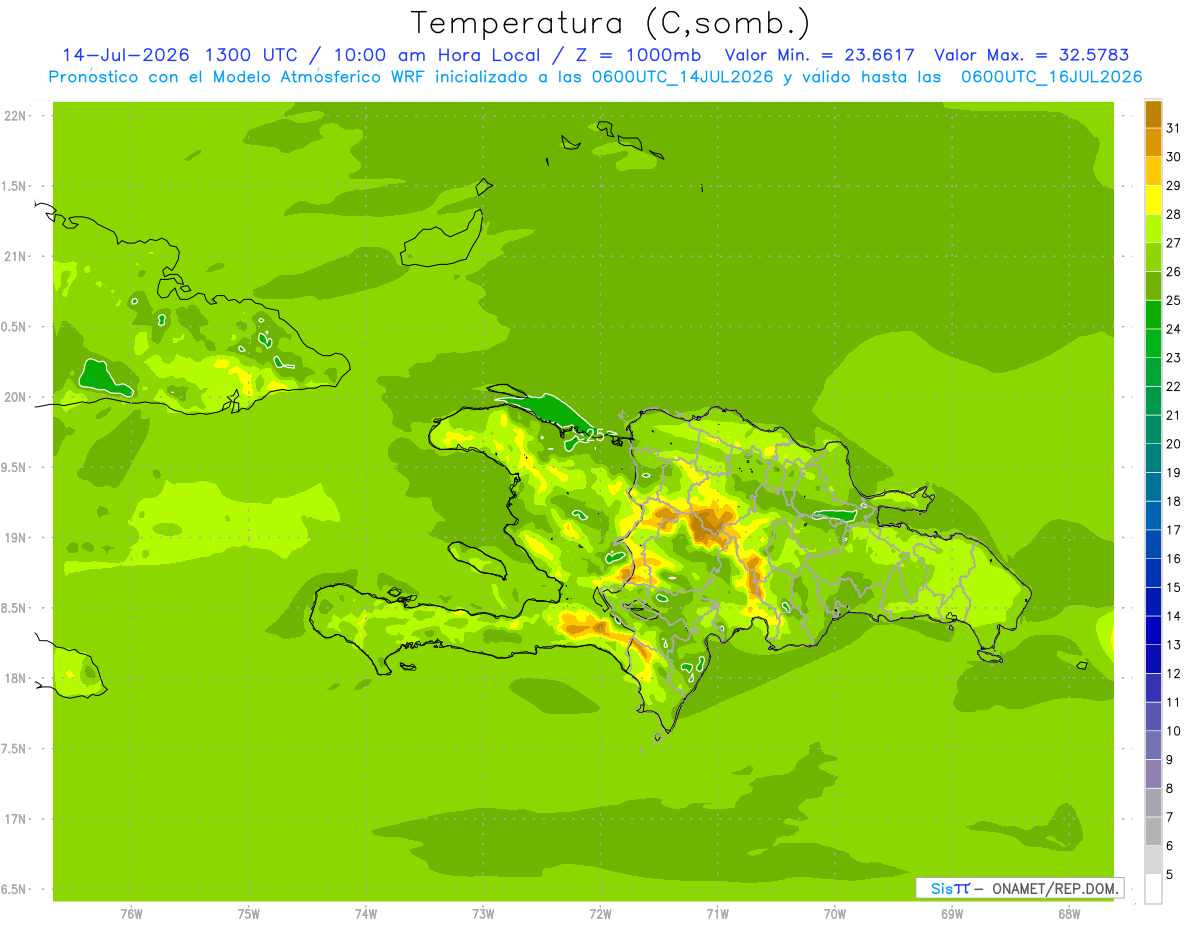Pick the olive-green swatch between legend 25 and 26
This screenshot has height=927, width=1200.
[x=1153, y=286]
